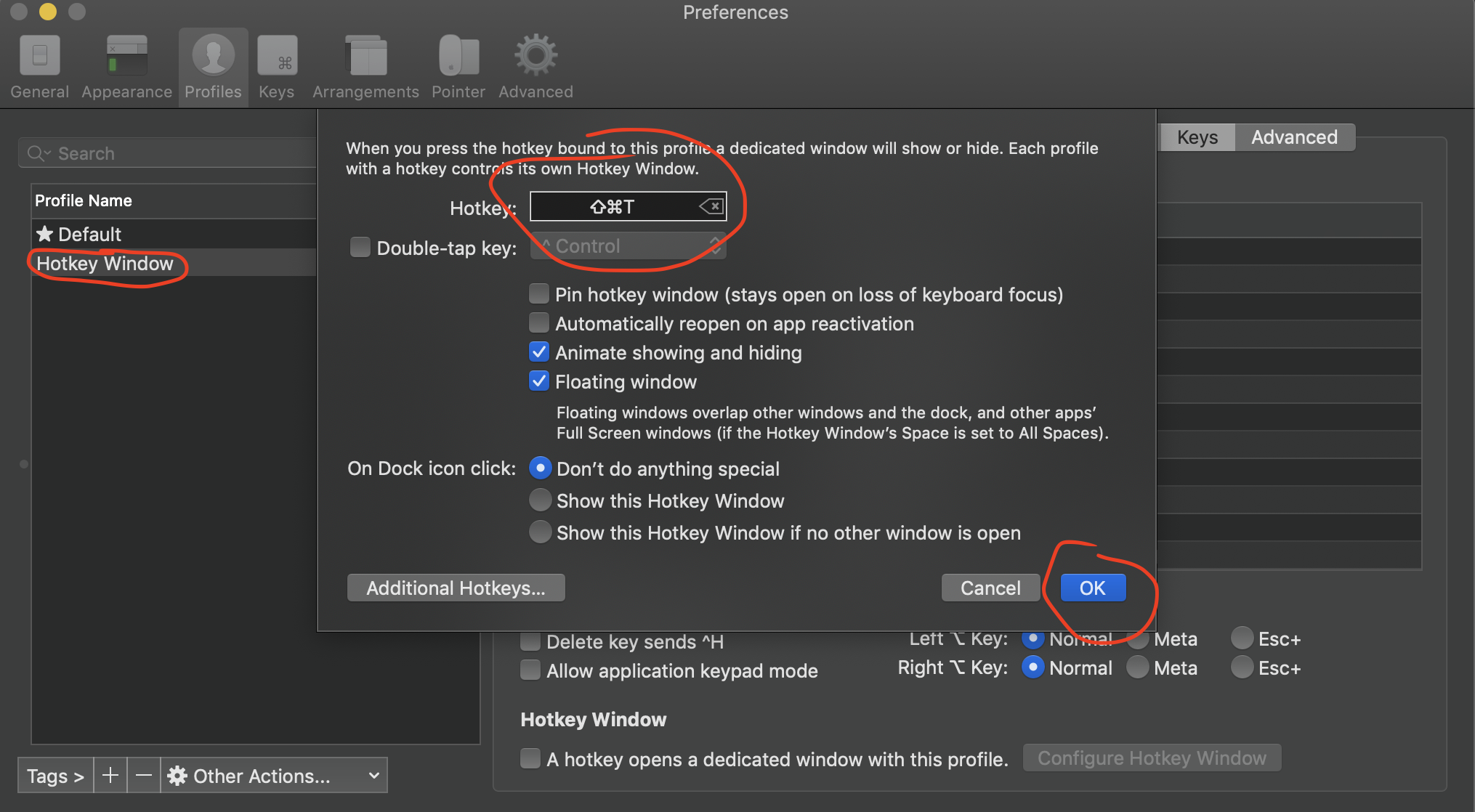Open the Arrangements pane

coord(365,65)
